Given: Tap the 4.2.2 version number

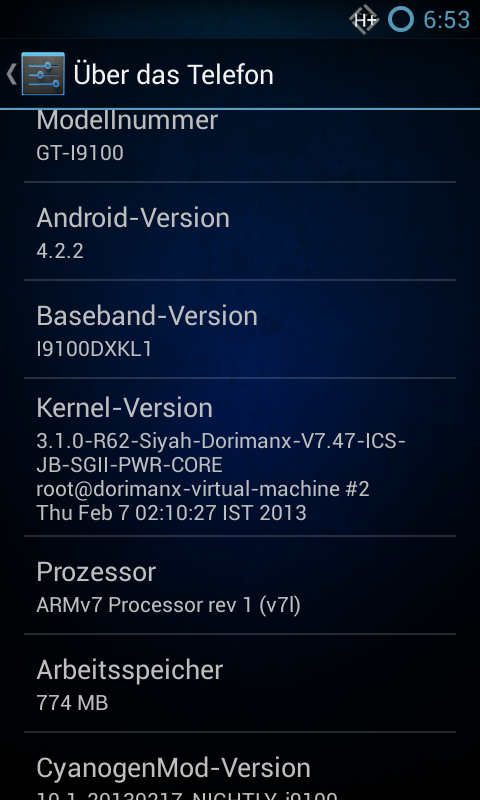Looking at the screenshot, I should tap(60, 251).
